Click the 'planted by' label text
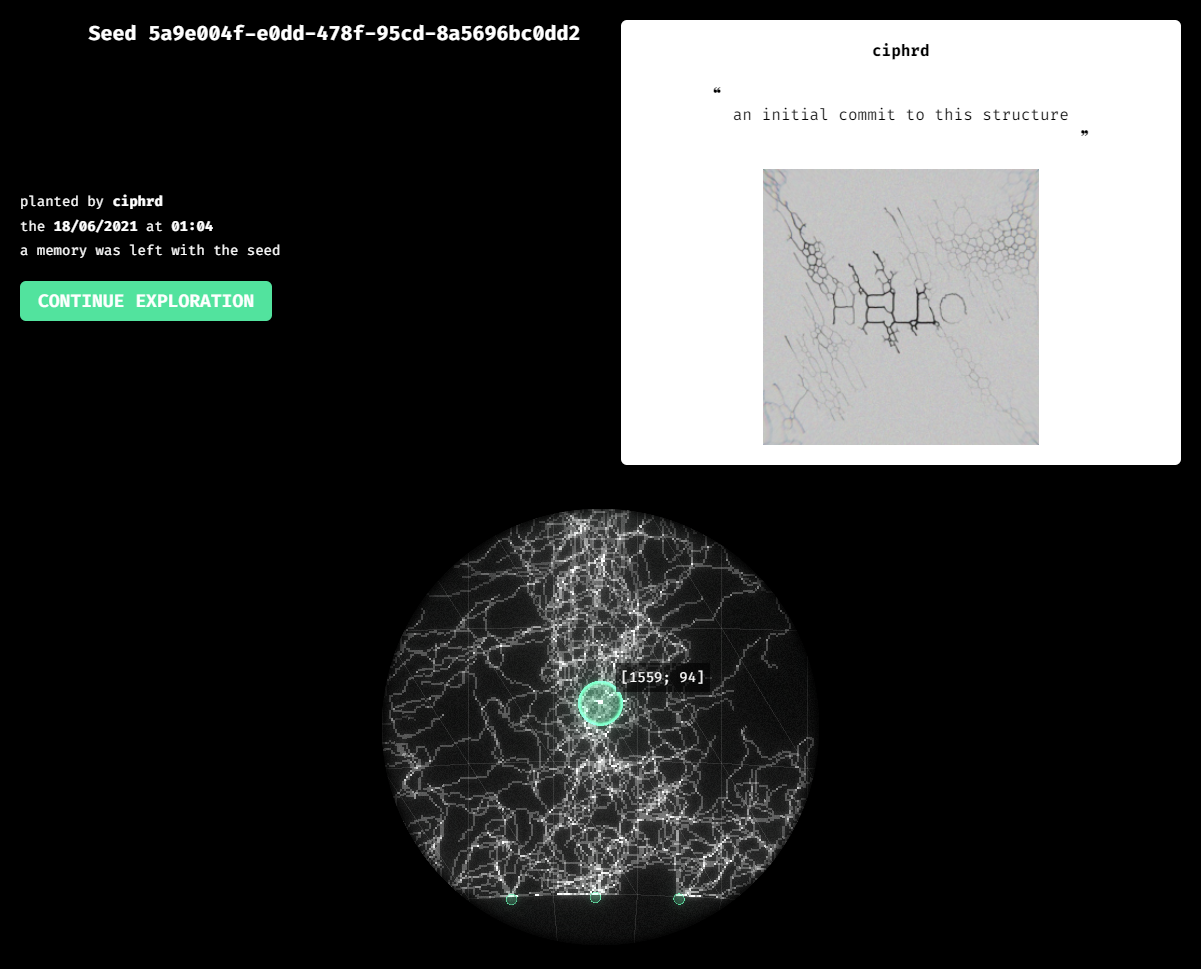The height and width of the screenshot is (969, 1201). tap(62, 202)
